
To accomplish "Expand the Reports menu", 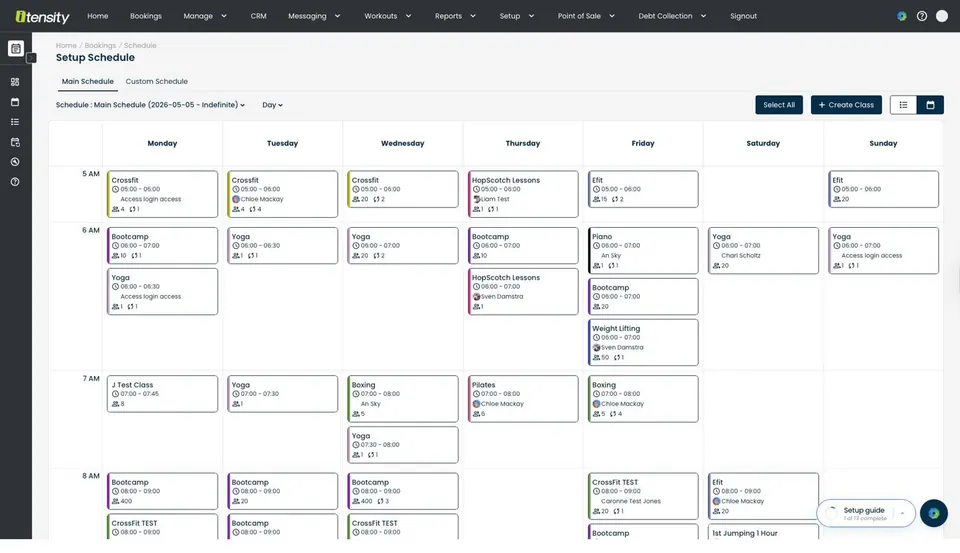I will pyautogui.click(x=455, y=17).
